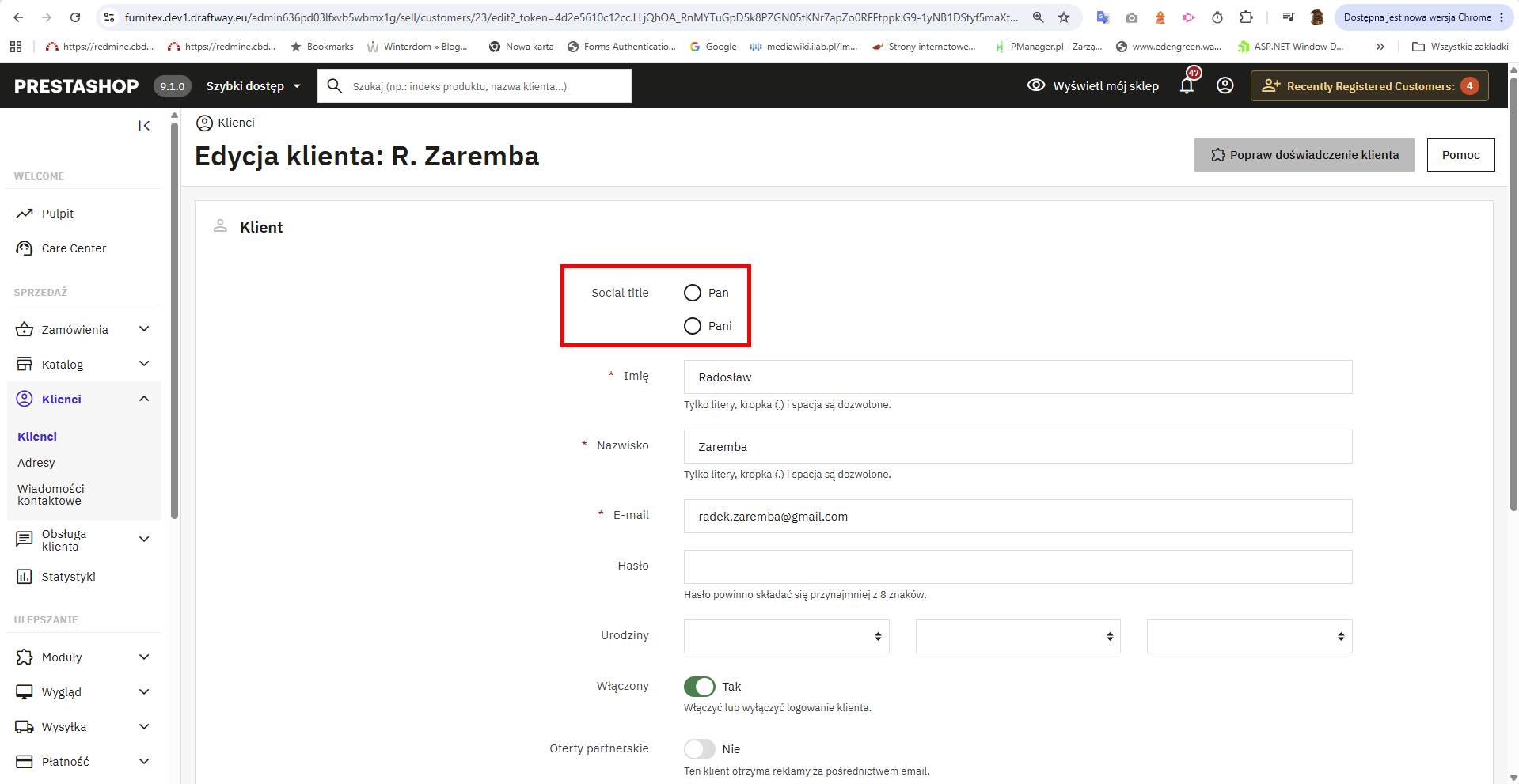Click the Pomoc button
1519x784 pixels.
(x=1461, y=155)
